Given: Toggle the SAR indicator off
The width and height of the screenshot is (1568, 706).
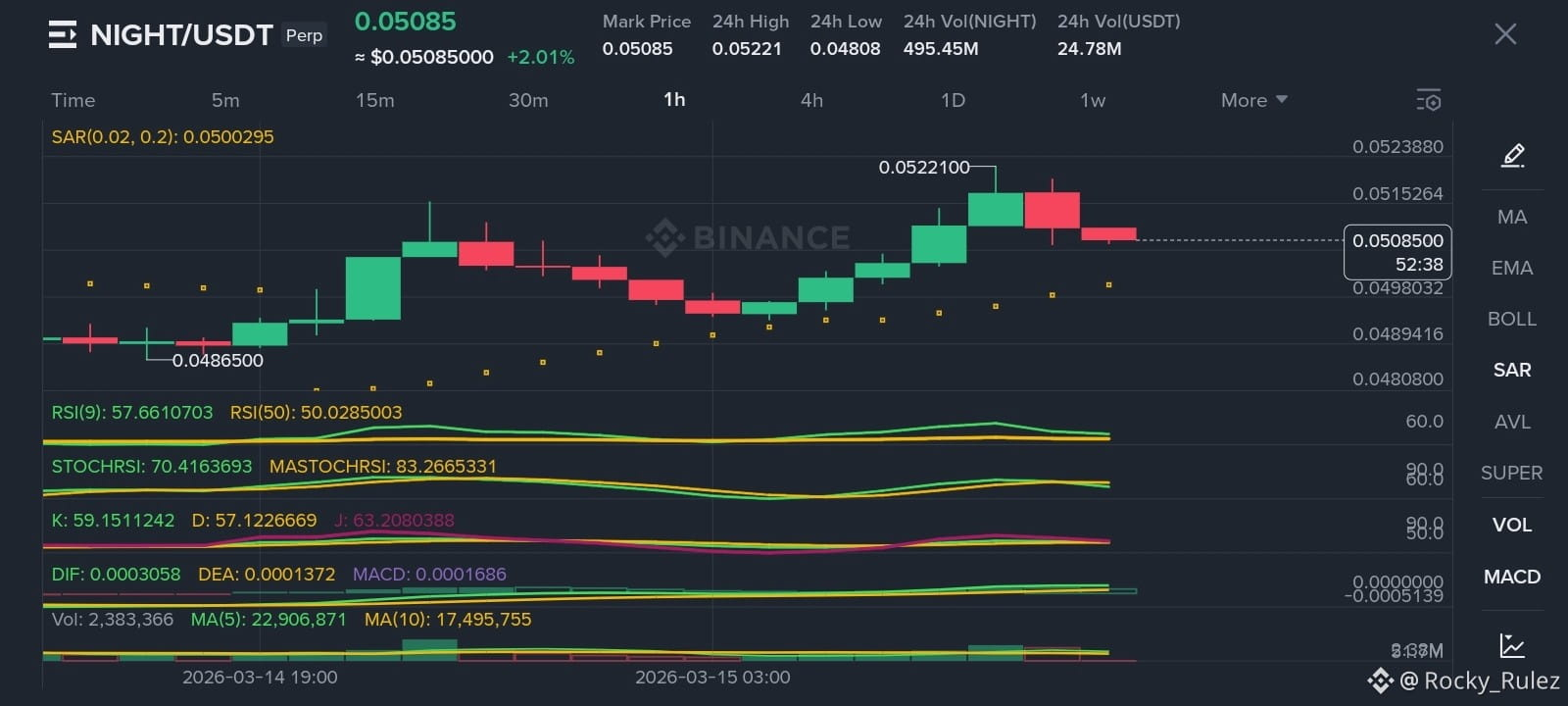Looking at the screenshot, I should tap(1512, 370).
